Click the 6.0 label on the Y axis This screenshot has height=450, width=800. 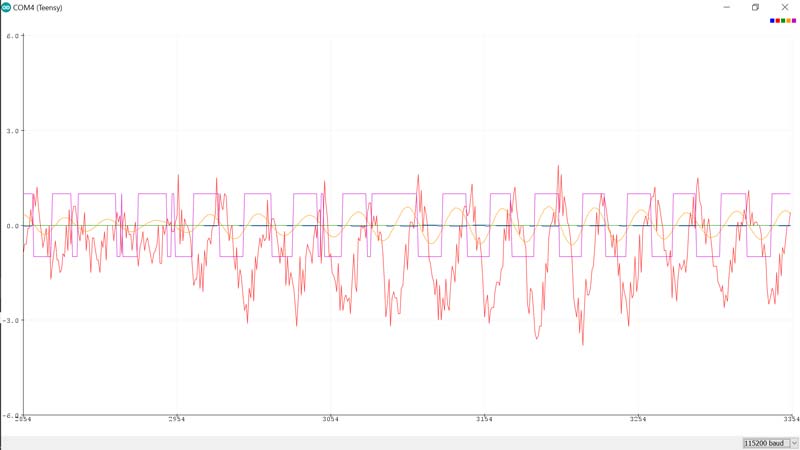pos(13,36)
